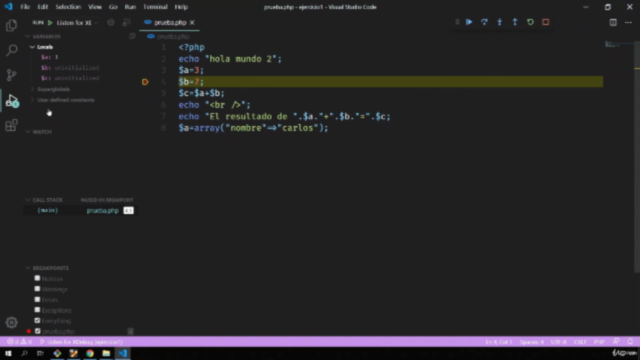This screenshot has width=640, height=360.
Task: Select the $b variable in Locals
Action: pyautogui.click(x=70, y=68)
